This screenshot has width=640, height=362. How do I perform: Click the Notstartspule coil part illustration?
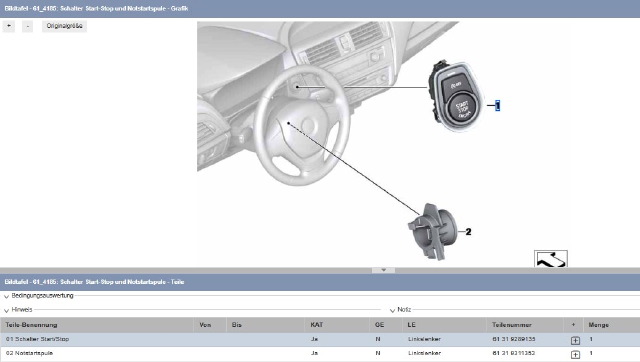click(432, 232)
